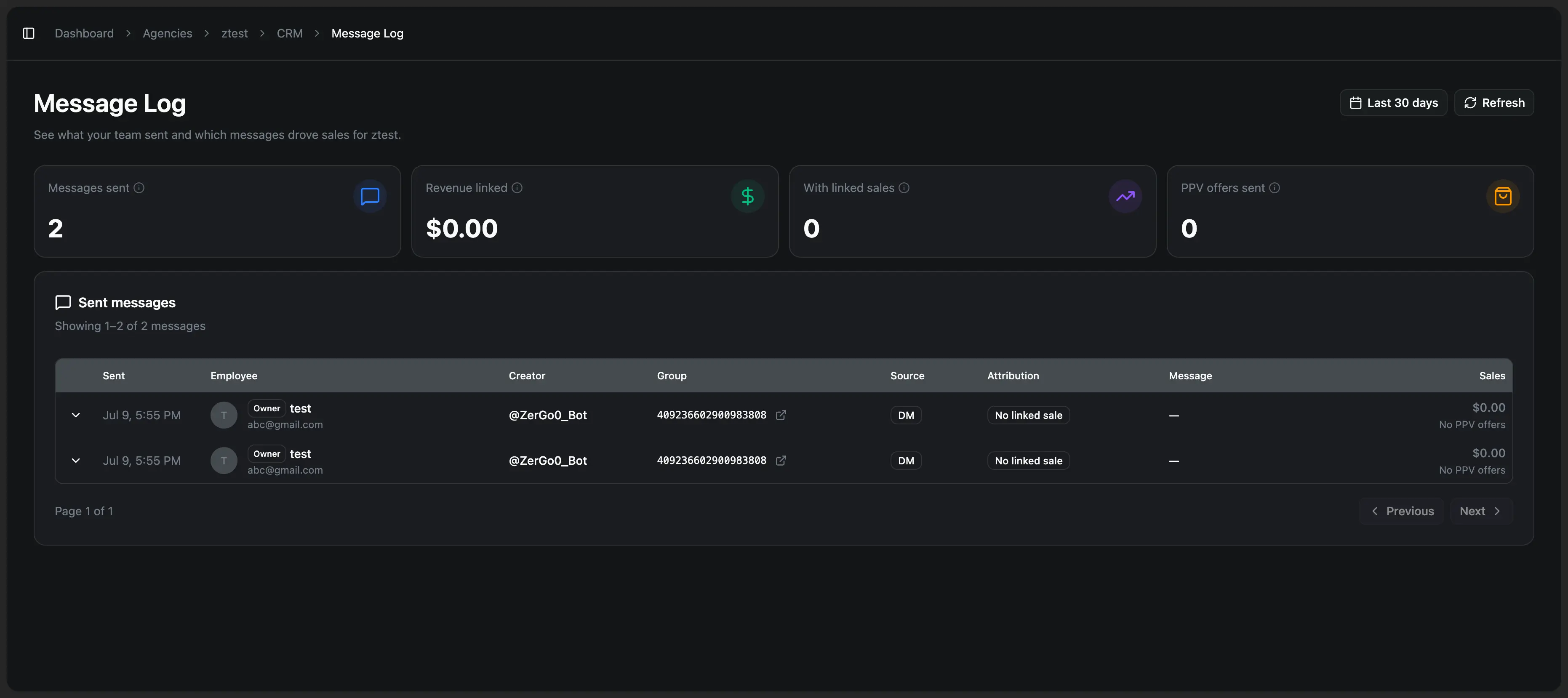Click info icon beside PPV offers sent
Image resolution: width=1568 pixels, height=698 pixels.
coord(1274,188)
